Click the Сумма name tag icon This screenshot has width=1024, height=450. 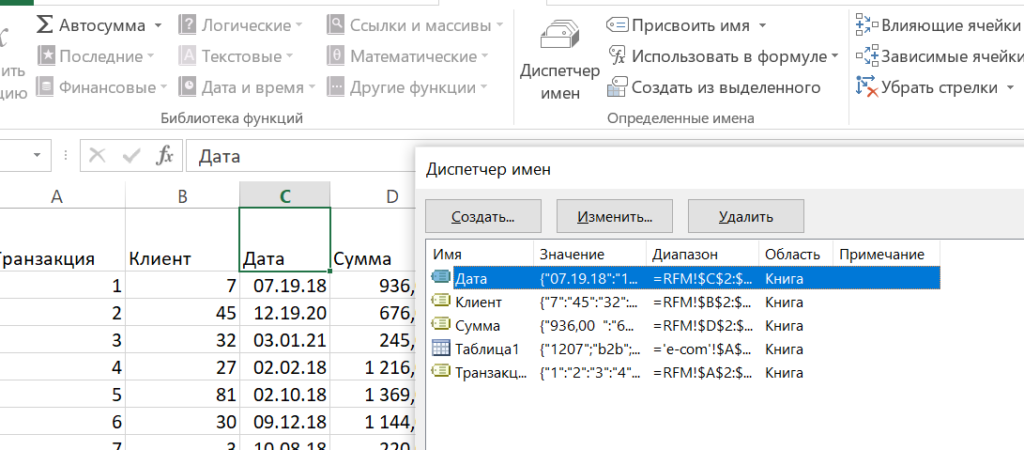tap(441, 325)
